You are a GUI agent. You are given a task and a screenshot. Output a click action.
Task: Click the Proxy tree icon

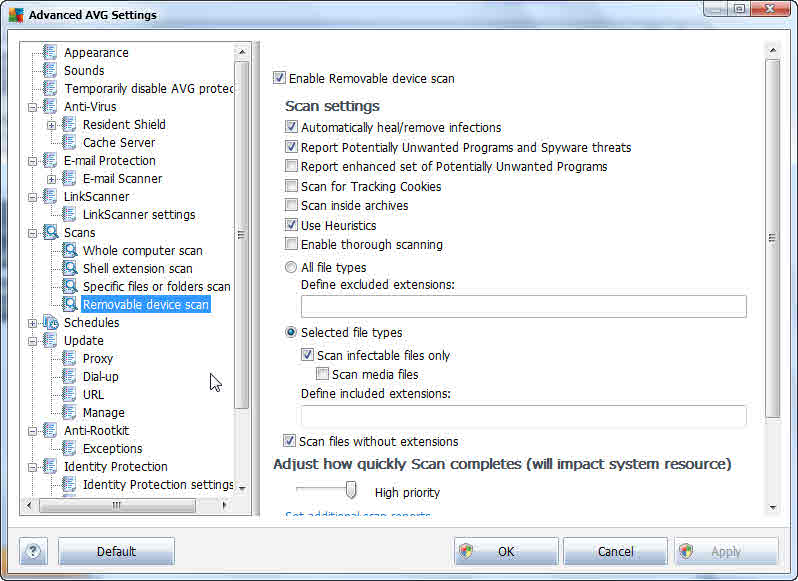(x=69, y=358)
